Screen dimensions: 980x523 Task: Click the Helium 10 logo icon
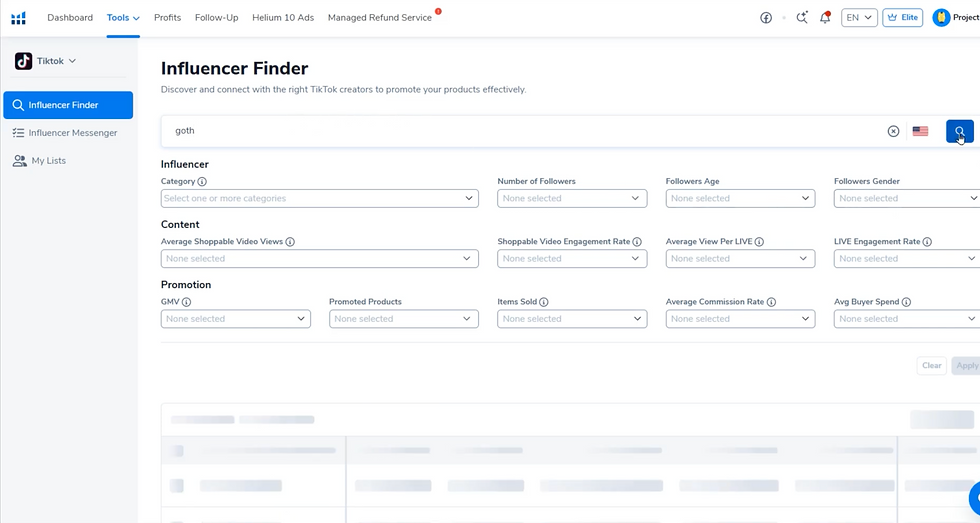click(x=18, y=18)
